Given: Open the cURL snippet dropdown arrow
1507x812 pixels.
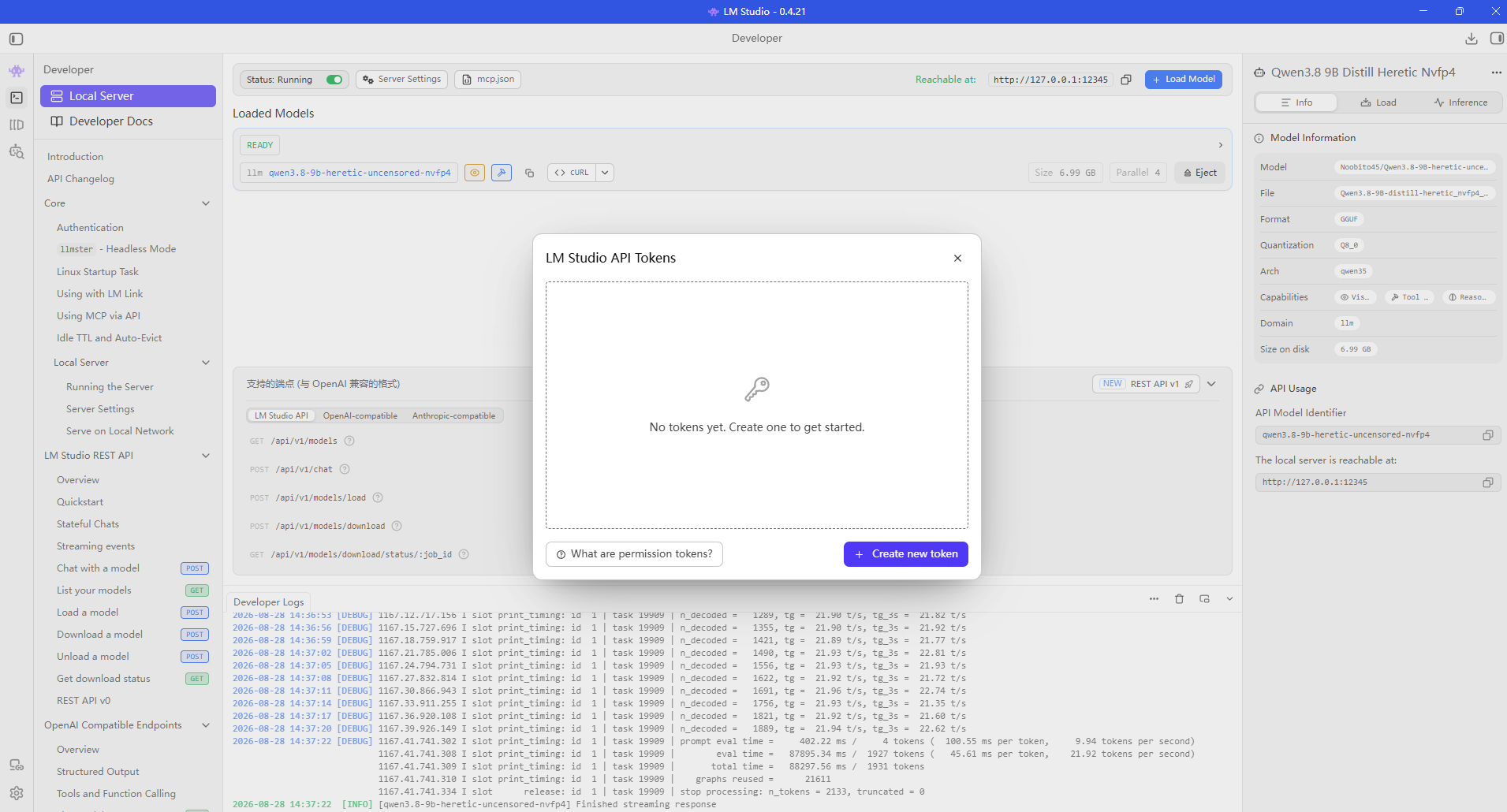Looking at the screenshot, I should coord(605,173).
